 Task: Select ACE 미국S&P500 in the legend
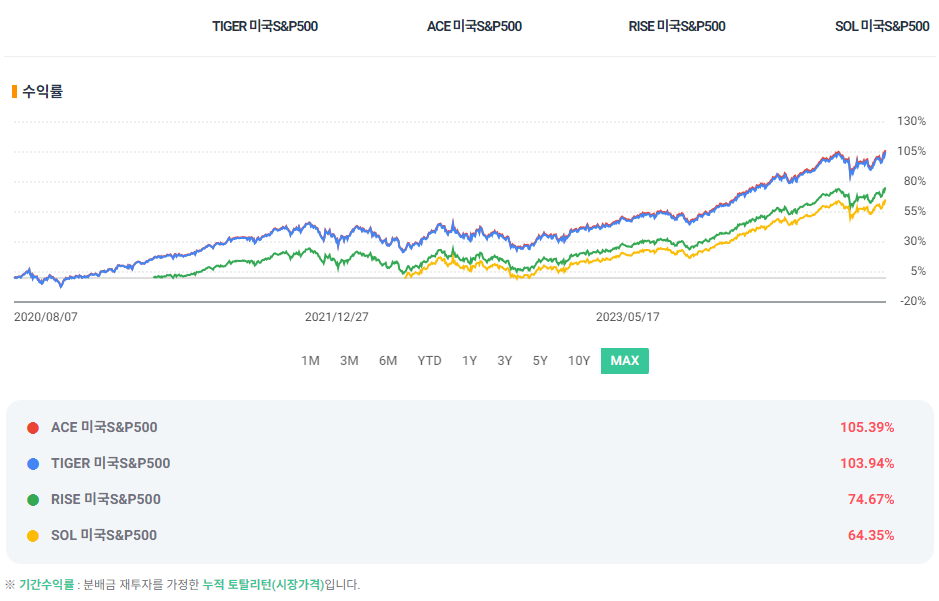pyautogui.click(x=104, y=427)
